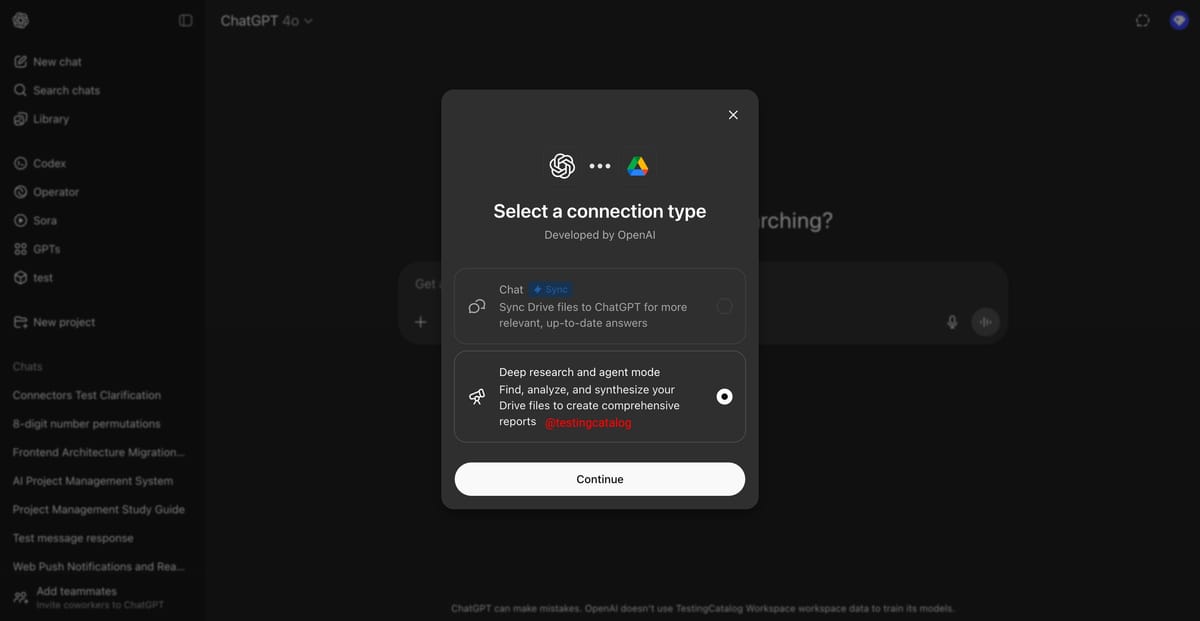Open the Connectors Test Clarification chat
Image resolution: width=1200 pixels, height=621 pixels.
pos(87,395)
